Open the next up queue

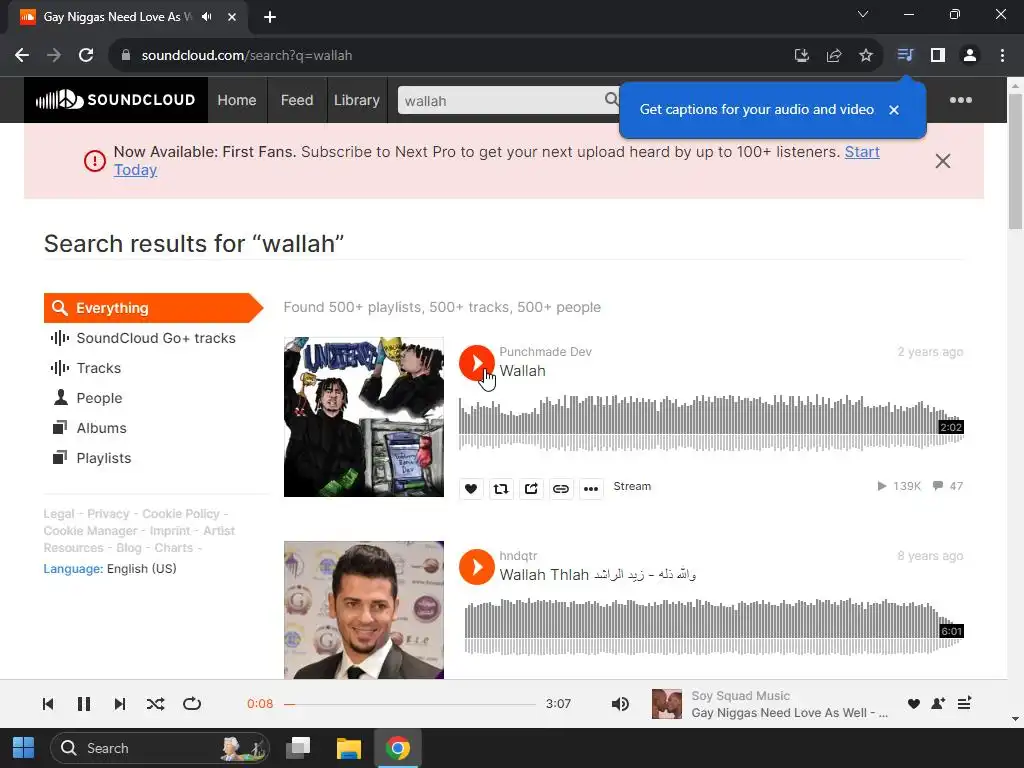[x=964, y=703]
